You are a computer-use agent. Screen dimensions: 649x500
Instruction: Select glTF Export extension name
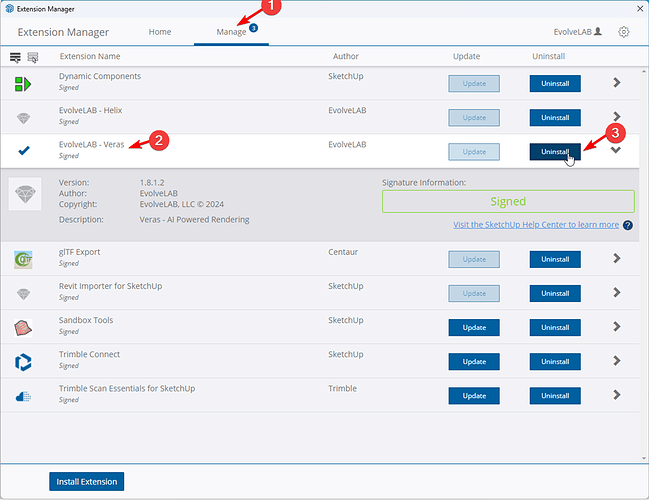(x=79, y=252)
